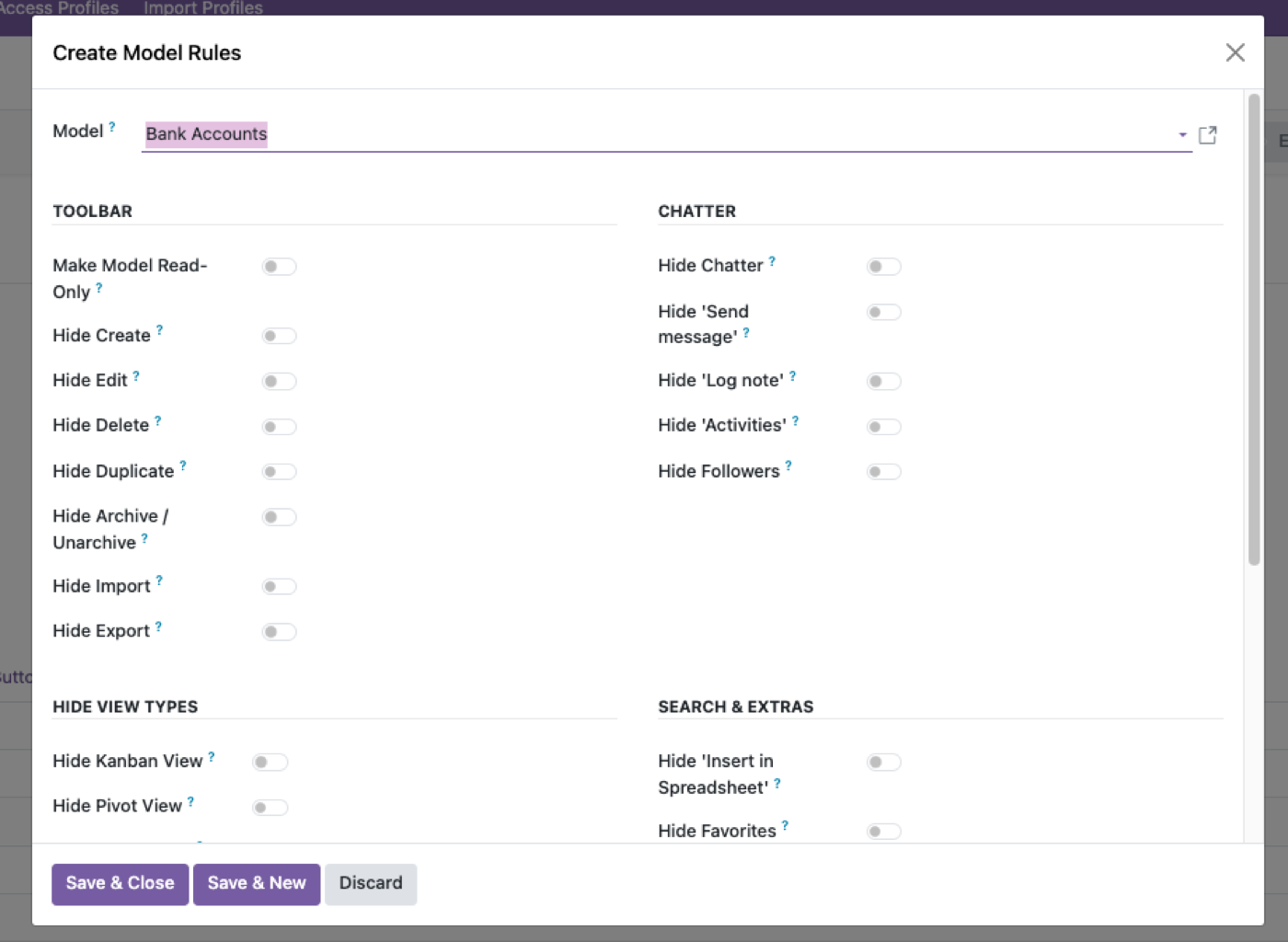1288x942 pixels.
Task: Enable the Hide Import toggle
Action: (279, 587)
